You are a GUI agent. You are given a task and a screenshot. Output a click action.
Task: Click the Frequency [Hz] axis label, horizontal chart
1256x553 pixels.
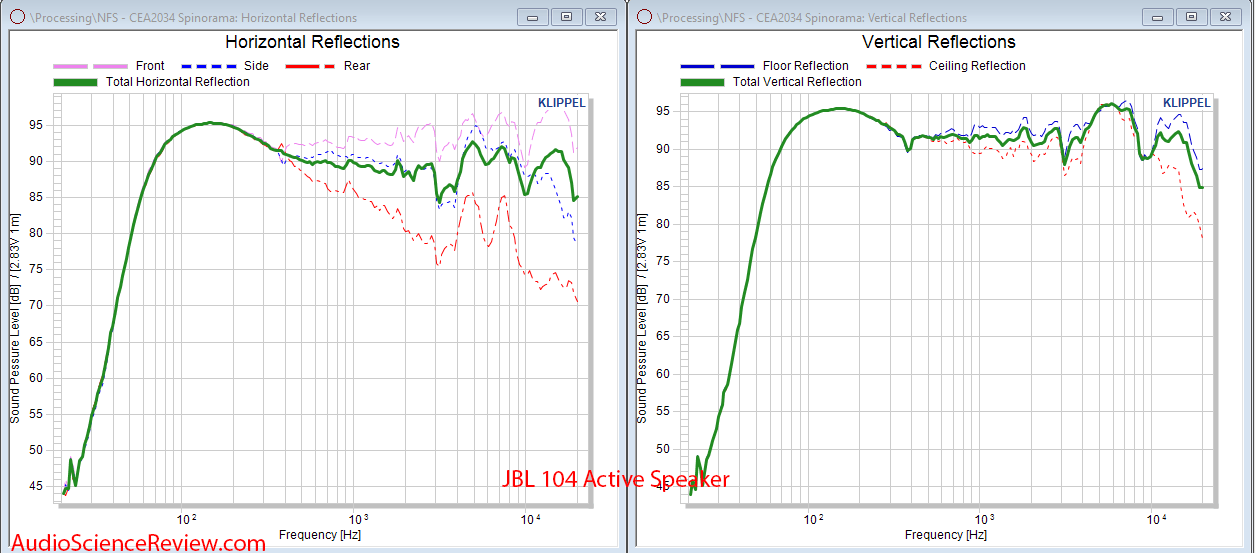(319, 536)
